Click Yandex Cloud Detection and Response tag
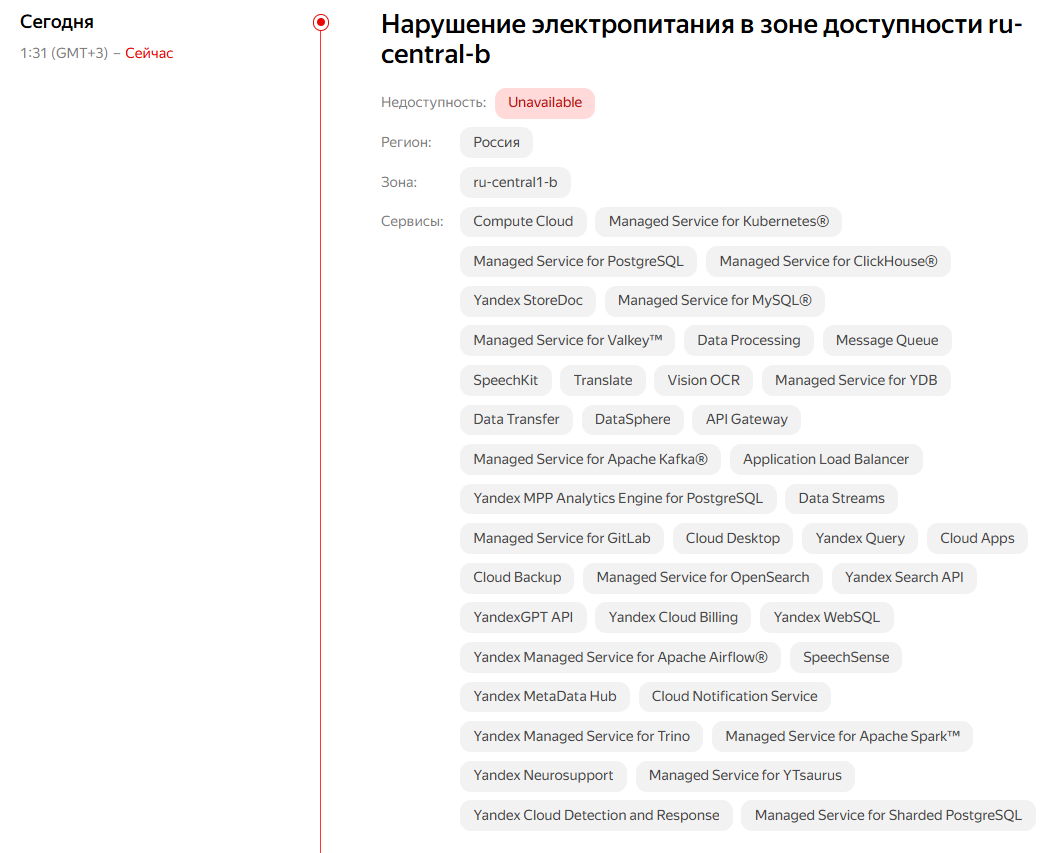This screenshot has height=853, width=1062. [x=597, y=816]
